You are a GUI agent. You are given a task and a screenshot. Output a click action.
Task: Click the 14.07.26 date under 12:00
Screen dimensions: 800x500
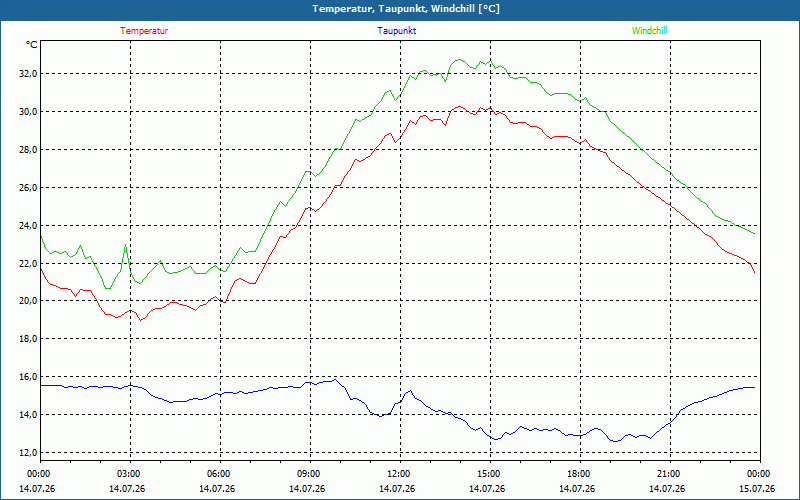point(397,489)
